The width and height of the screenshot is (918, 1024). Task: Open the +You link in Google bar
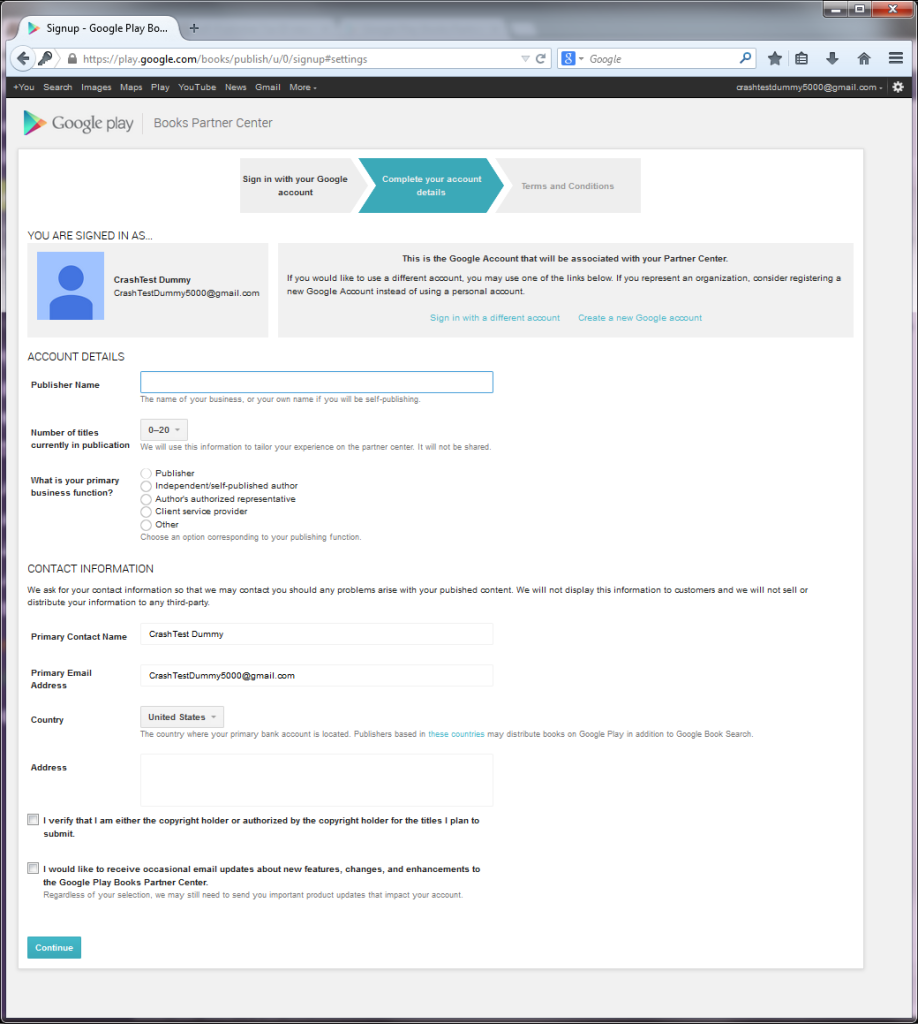24,88
